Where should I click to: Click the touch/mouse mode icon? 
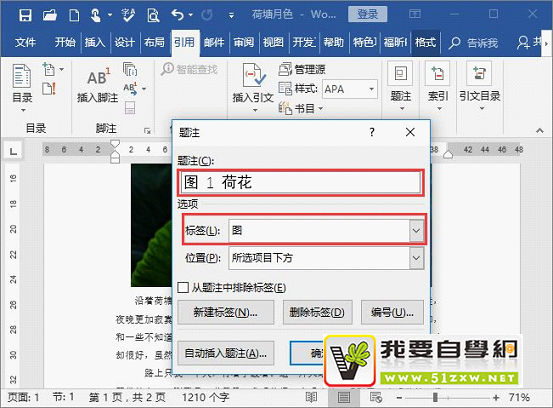96,16
